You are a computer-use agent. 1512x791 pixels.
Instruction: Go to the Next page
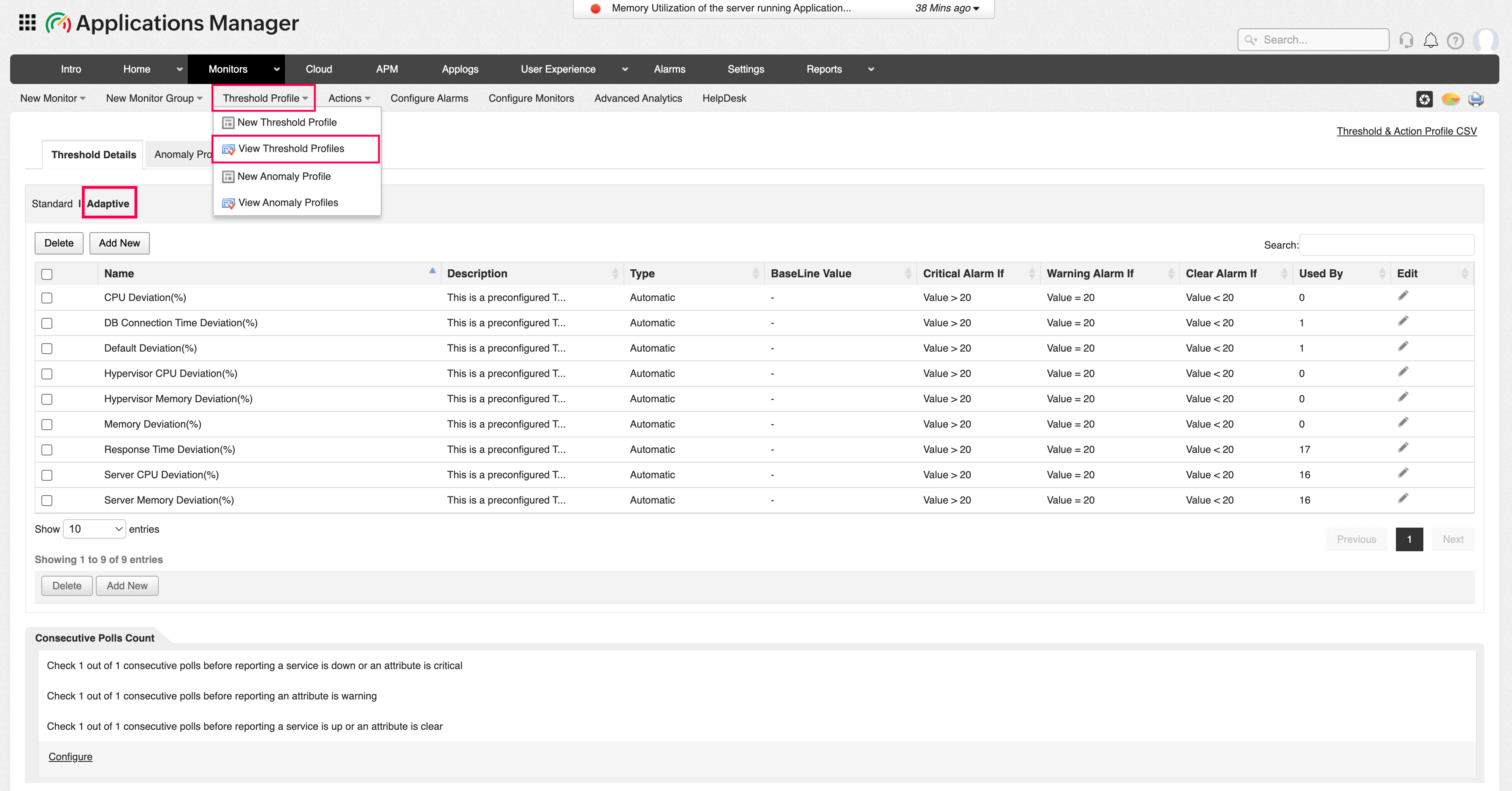click(x=1453, y=539)
